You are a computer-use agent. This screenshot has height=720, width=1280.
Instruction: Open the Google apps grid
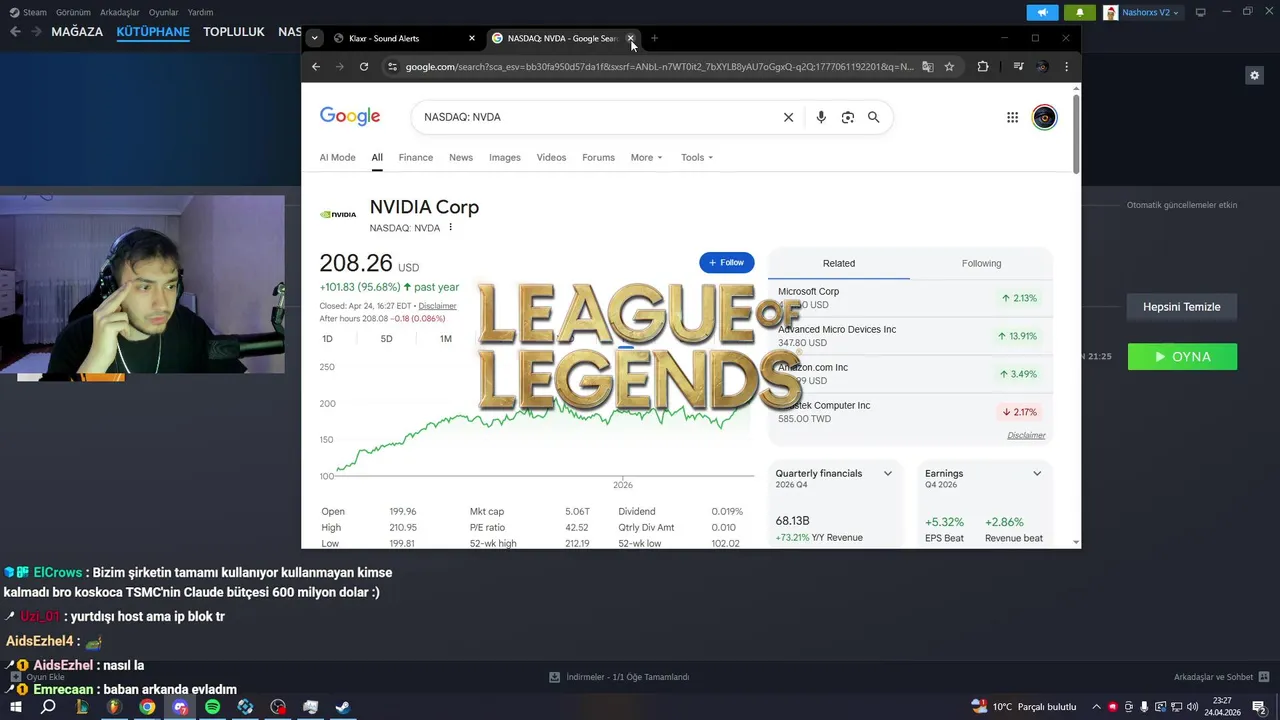click(1012, 117)
